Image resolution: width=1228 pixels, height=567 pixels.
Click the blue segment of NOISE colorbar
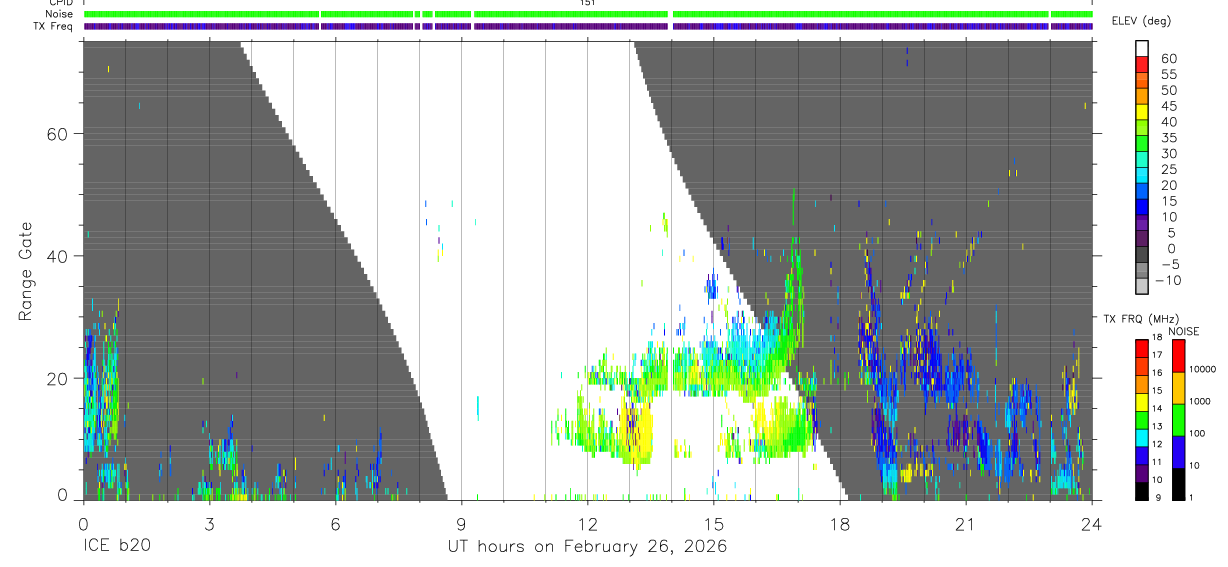tap(1178, 452)
